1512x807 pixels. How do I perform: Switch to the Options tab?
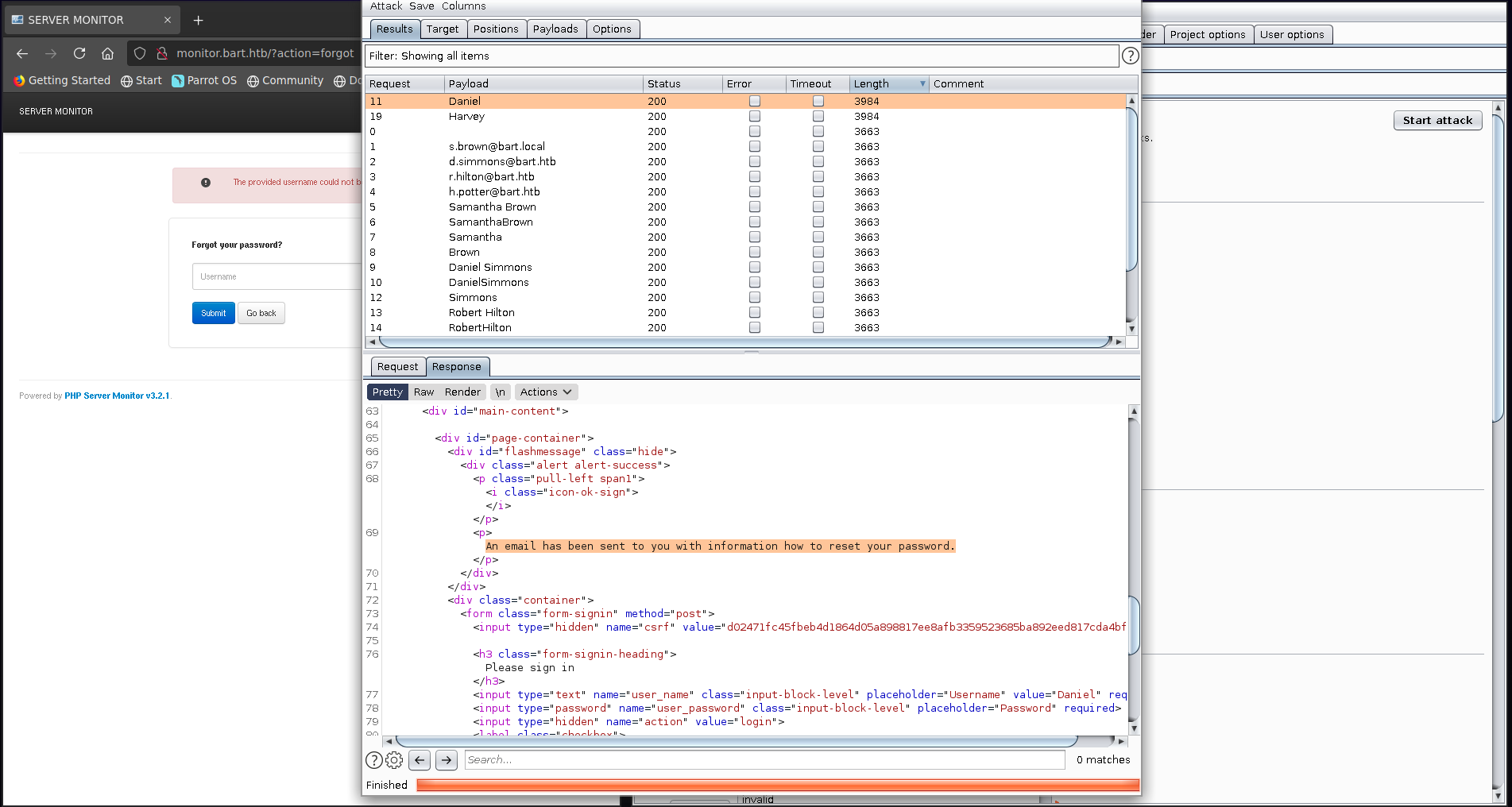612,29
